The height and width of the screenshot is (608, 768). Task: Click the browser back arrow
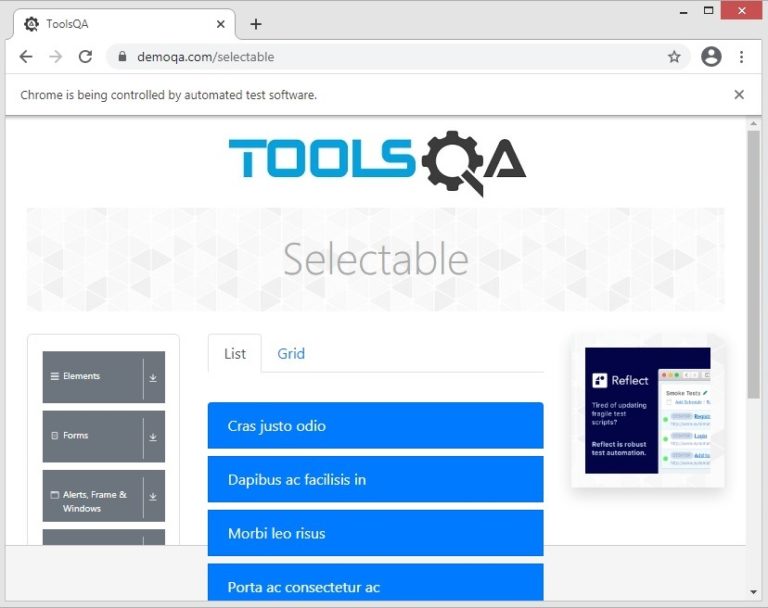click(x=26, y=57)
